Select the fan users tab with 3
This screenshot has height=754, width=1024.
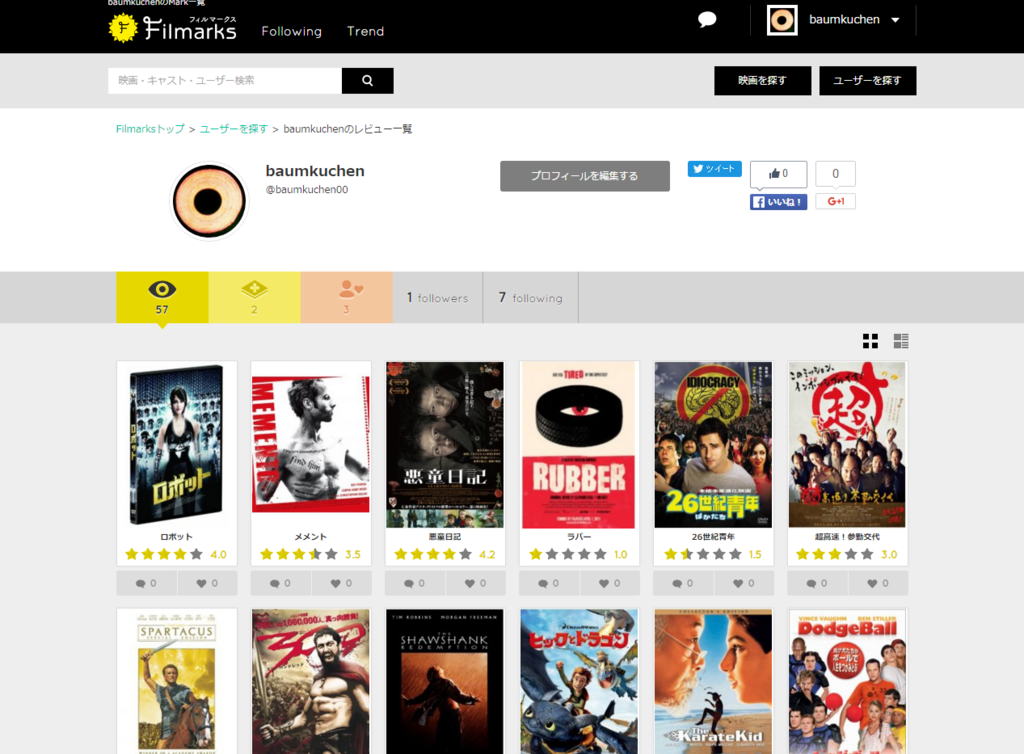point(346,297)
